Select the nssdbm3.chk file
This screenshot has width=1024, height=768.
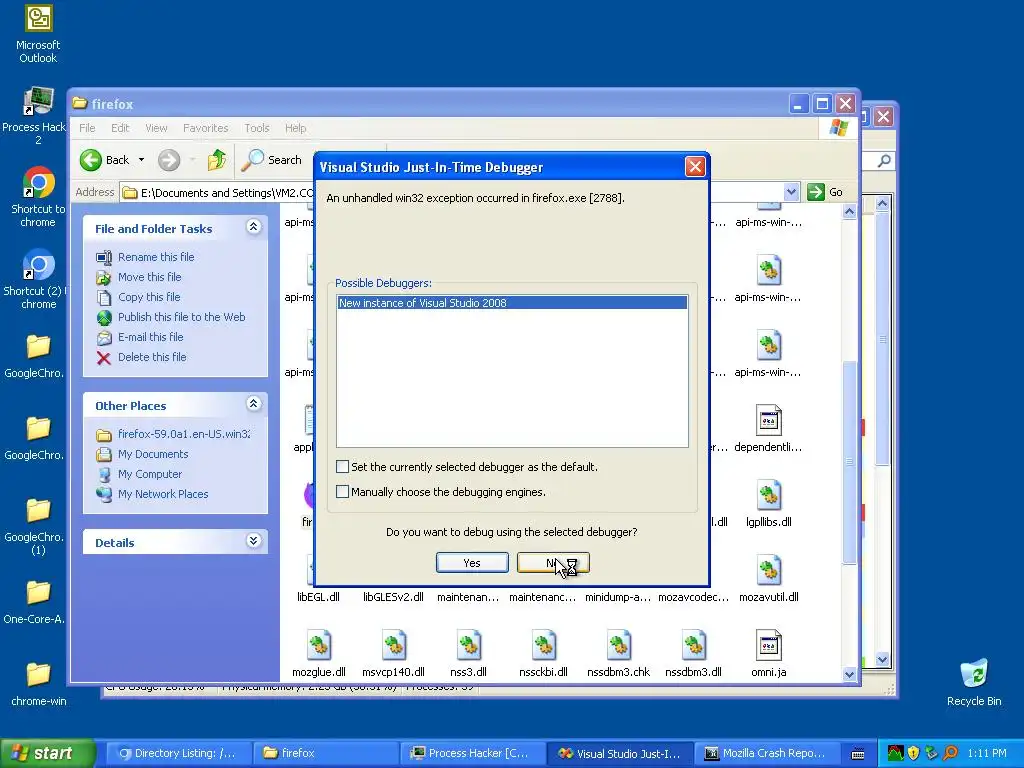click(x=618, y=653)
